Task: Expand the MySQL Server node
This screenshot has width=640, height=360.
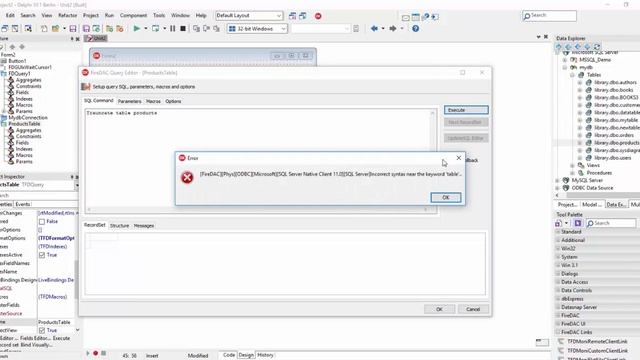Action: pyautogui.click(x=558, y=180)
